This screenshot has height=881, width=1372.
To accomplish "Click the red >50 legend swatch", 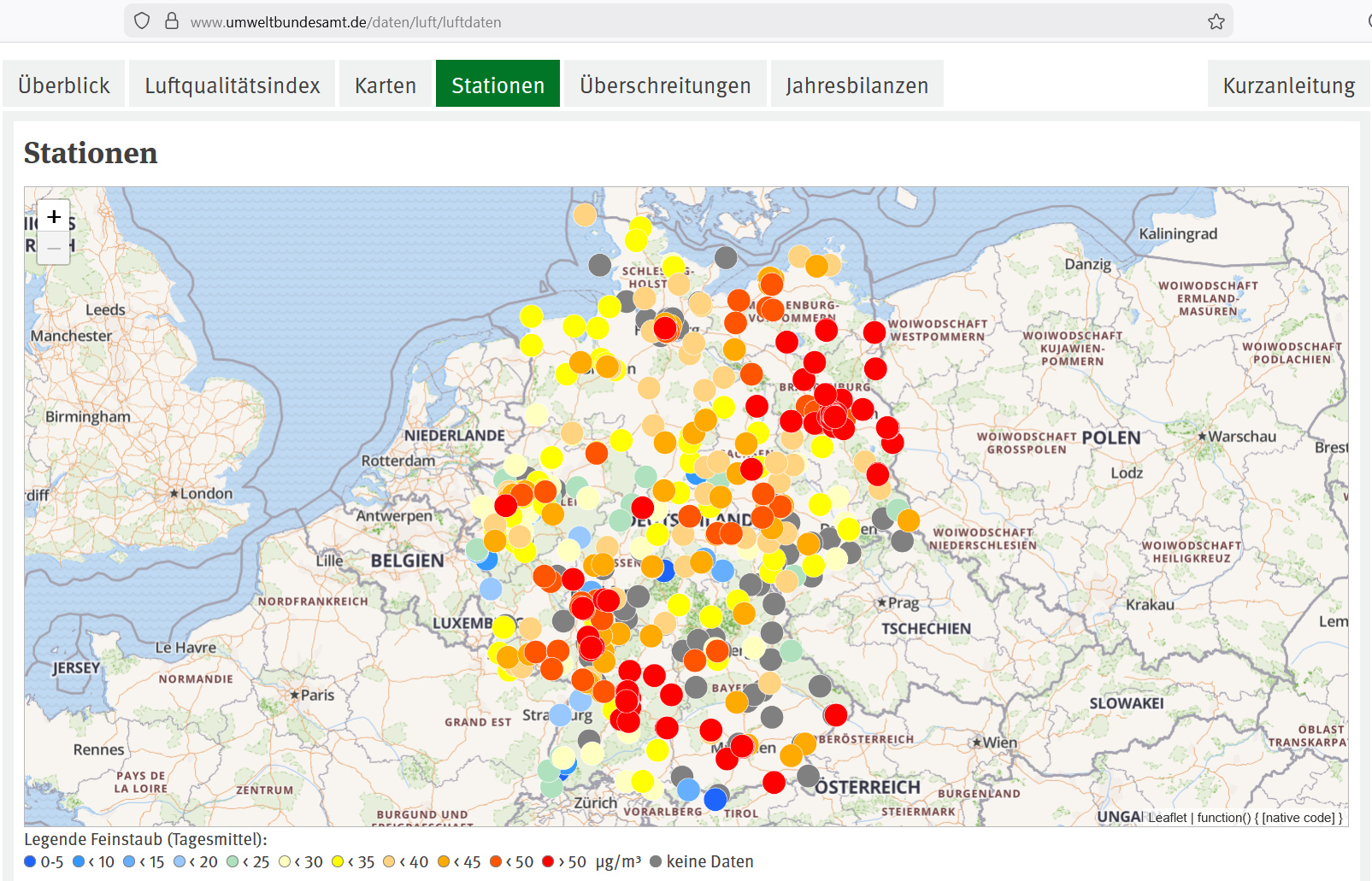I will point(548,861).
